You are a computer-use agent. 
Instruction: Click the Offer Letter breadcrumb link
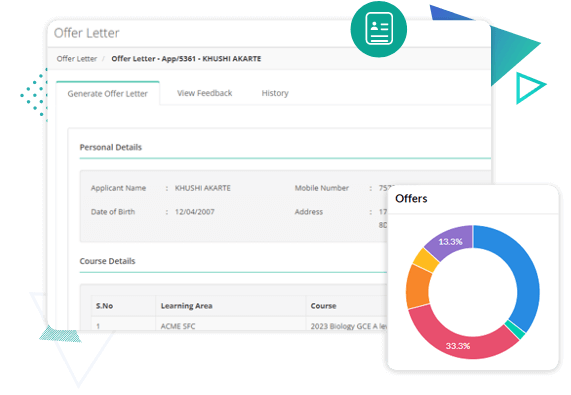76,59
